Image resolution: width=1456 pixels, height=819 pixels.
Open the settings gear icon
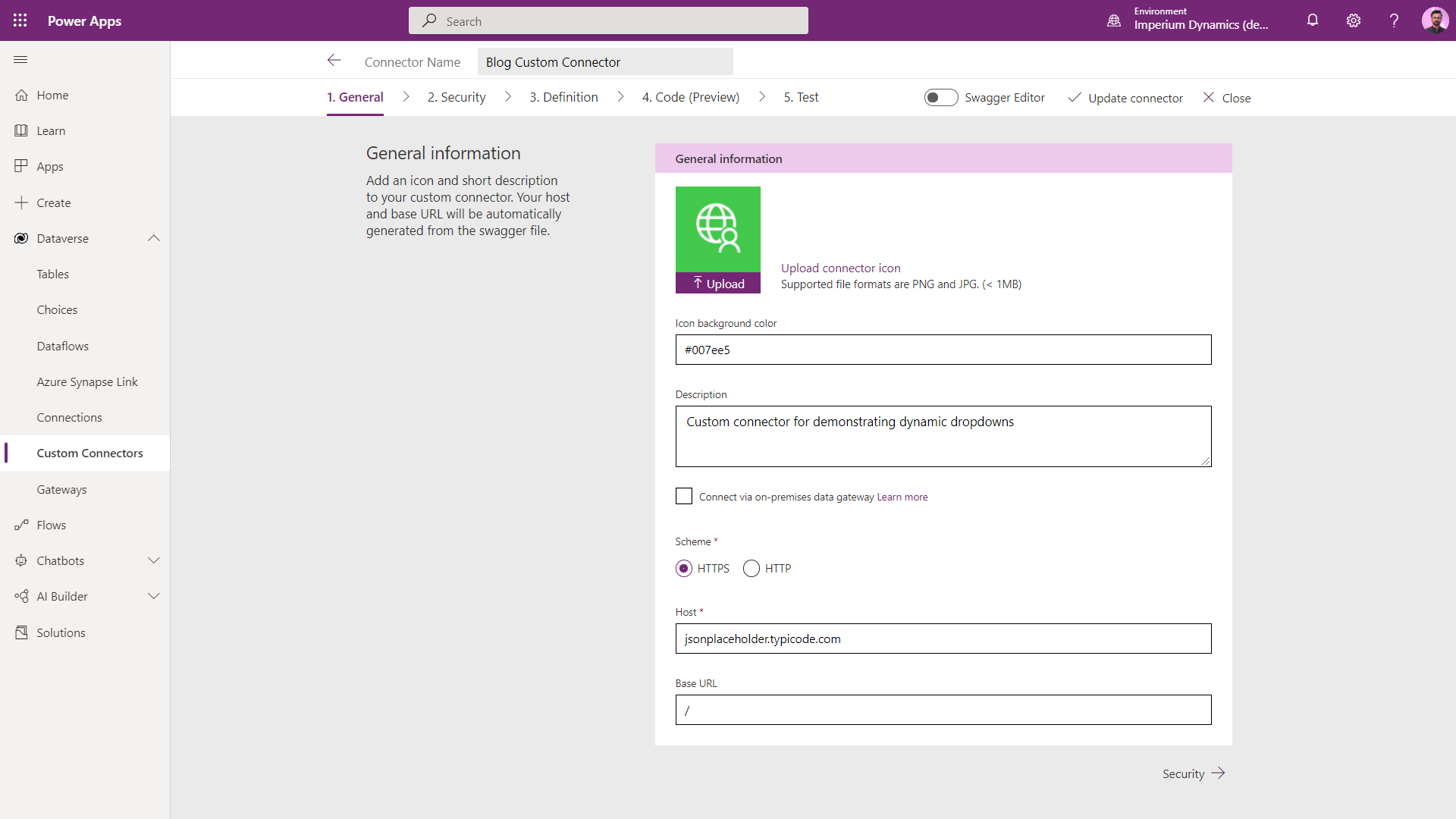[1354, 20]
